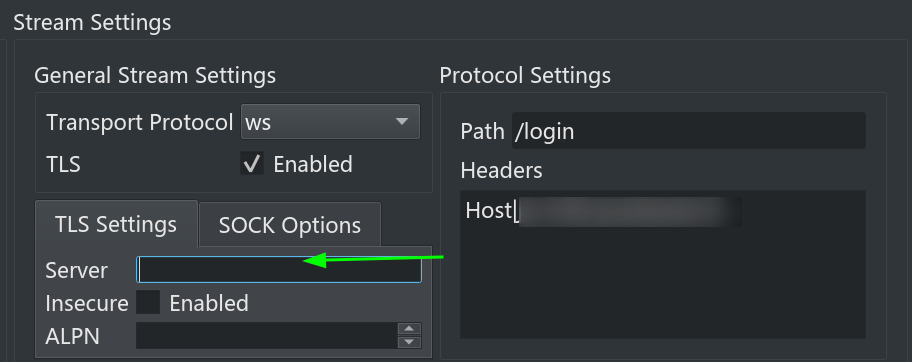
Task: Open the SOCK Options tab
Action: pos(290,225)
